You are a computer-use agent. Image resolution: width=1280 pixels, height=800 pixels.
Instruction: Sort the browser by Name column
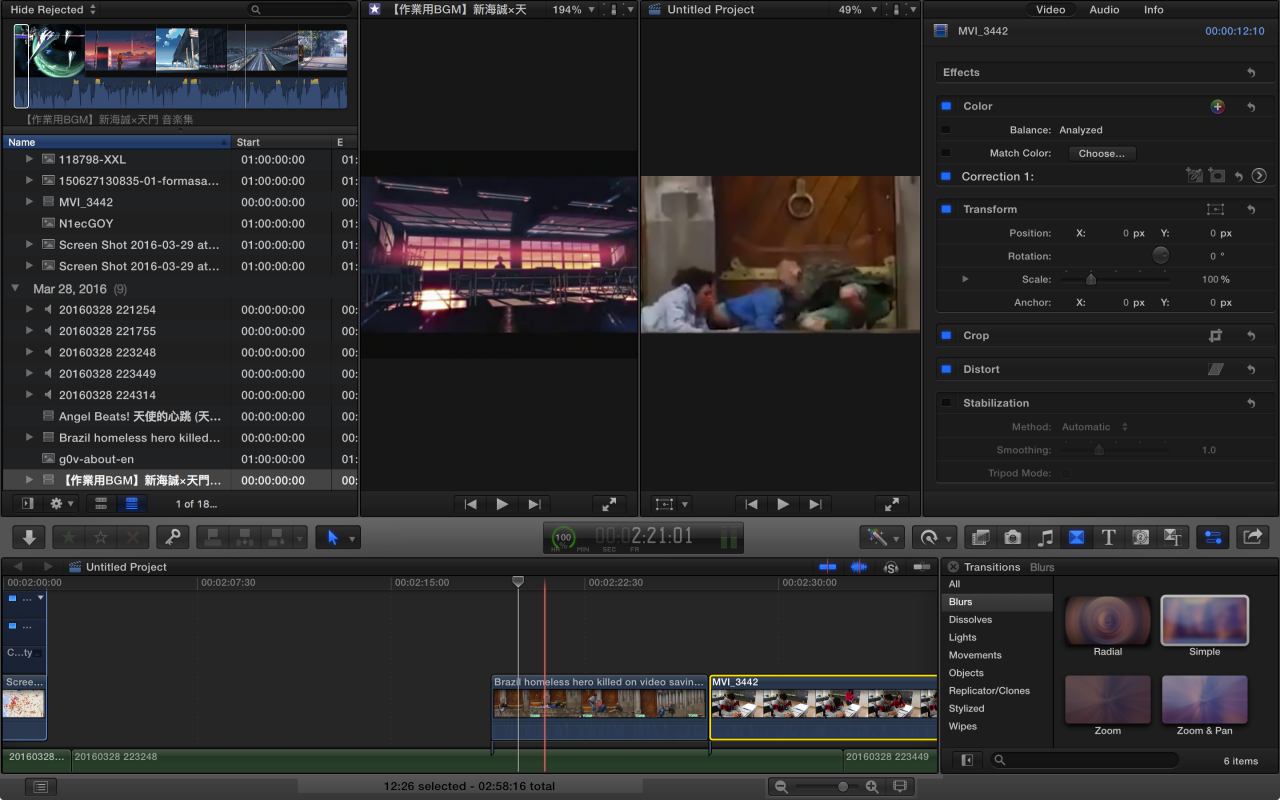(x=117, y=142)
